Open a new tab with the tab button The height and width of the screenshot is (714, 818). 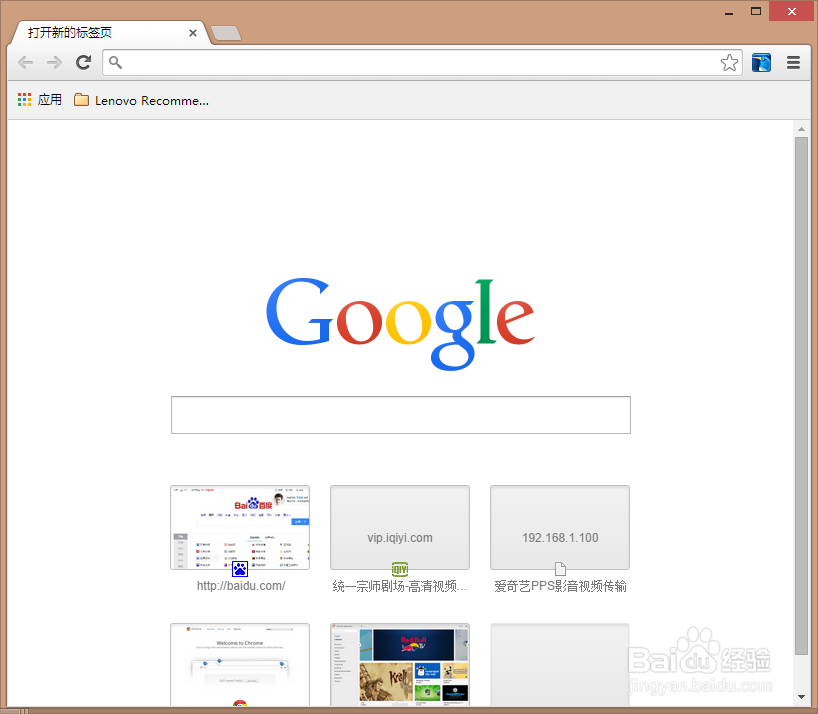pos(226,33)
